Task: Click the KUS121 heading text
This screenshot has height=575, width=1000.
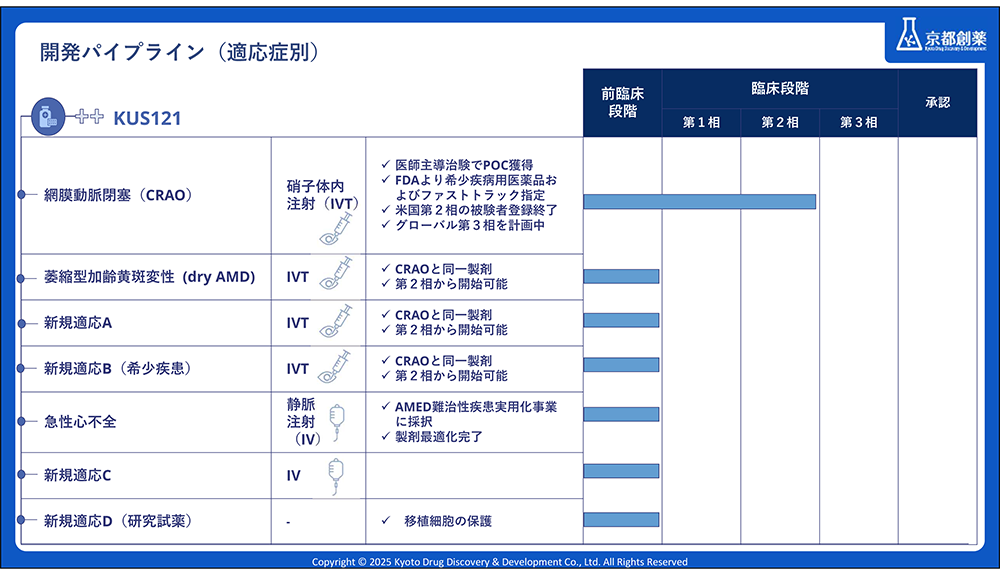Action: [147, 119]
